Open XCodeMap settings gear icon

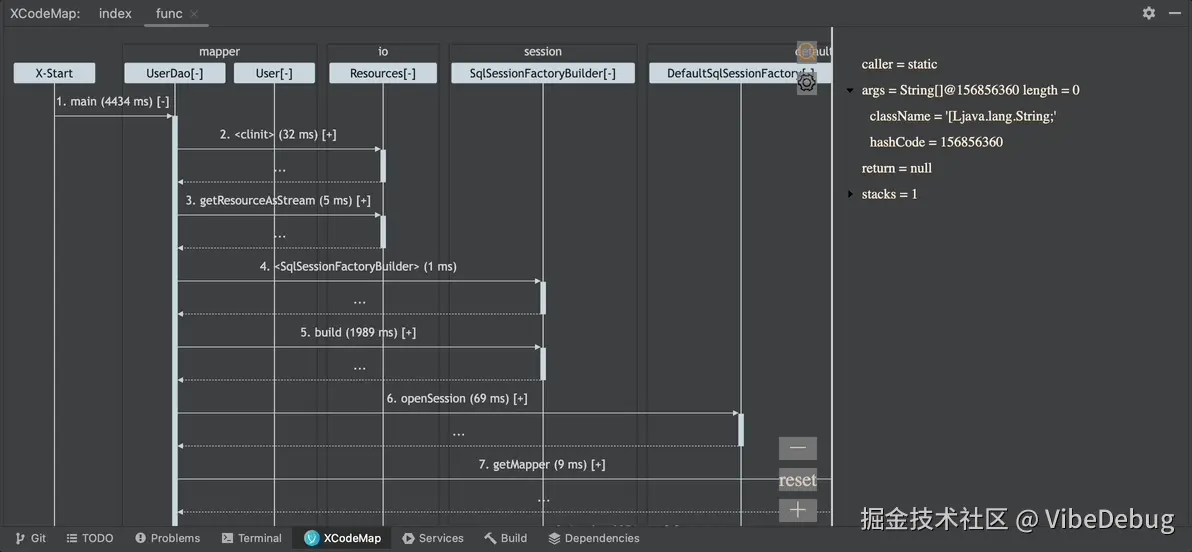pos(1149,13)
